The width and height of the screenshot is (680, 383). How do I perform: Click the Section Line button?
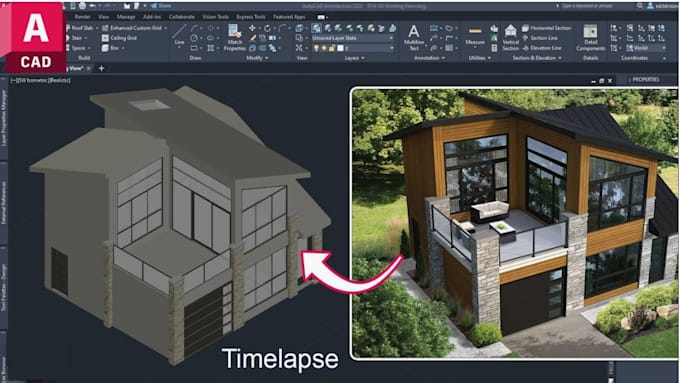[x=539, y=38]
